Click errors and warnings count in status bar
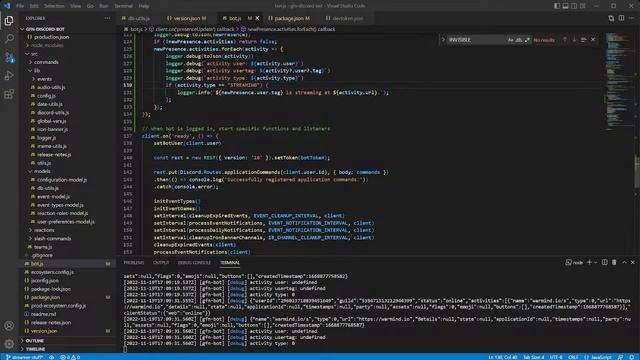Screen dimensions: 640x360 point(70,357)
